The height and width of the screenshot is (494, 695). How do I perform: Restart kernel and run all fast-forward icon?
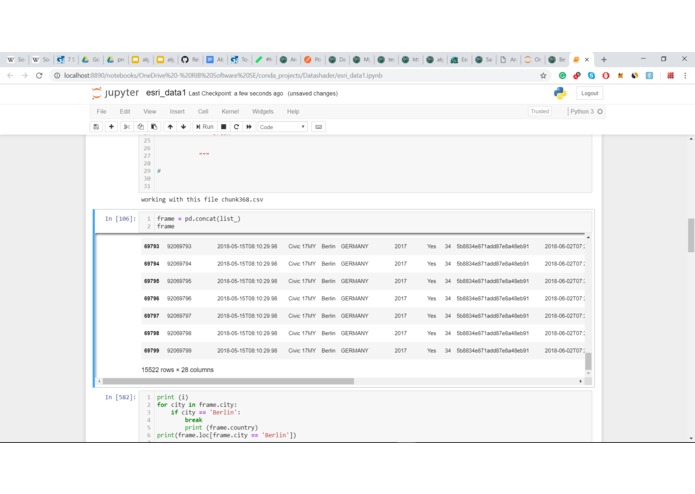(x=249, y=127)
